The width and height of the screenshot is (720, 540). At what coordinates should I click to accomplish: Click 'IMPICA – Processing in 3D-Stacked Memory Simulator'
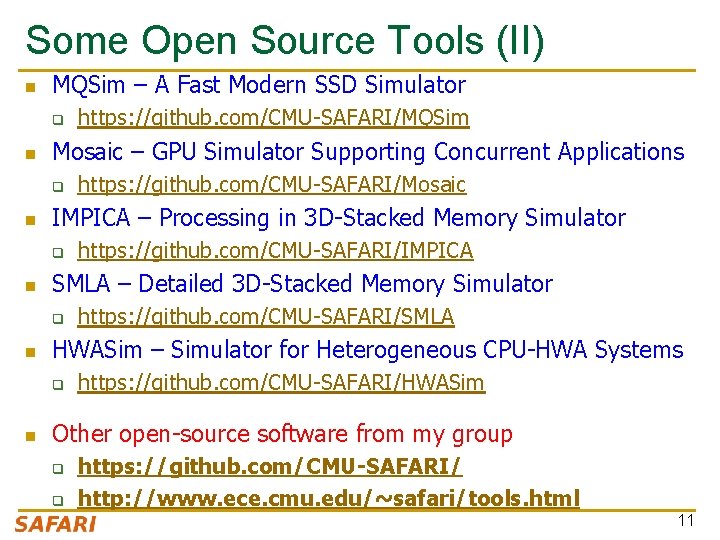click(339, 218)
